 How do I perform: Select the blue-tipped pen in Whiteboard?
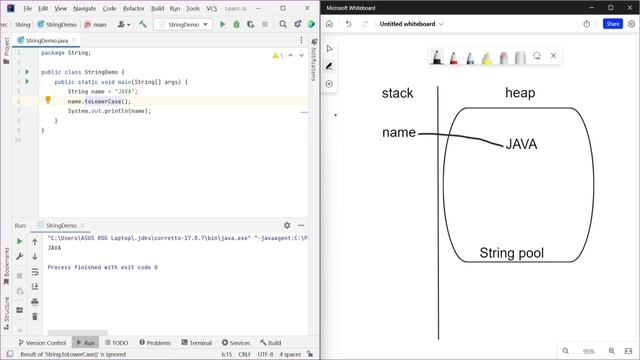point(470,58)
